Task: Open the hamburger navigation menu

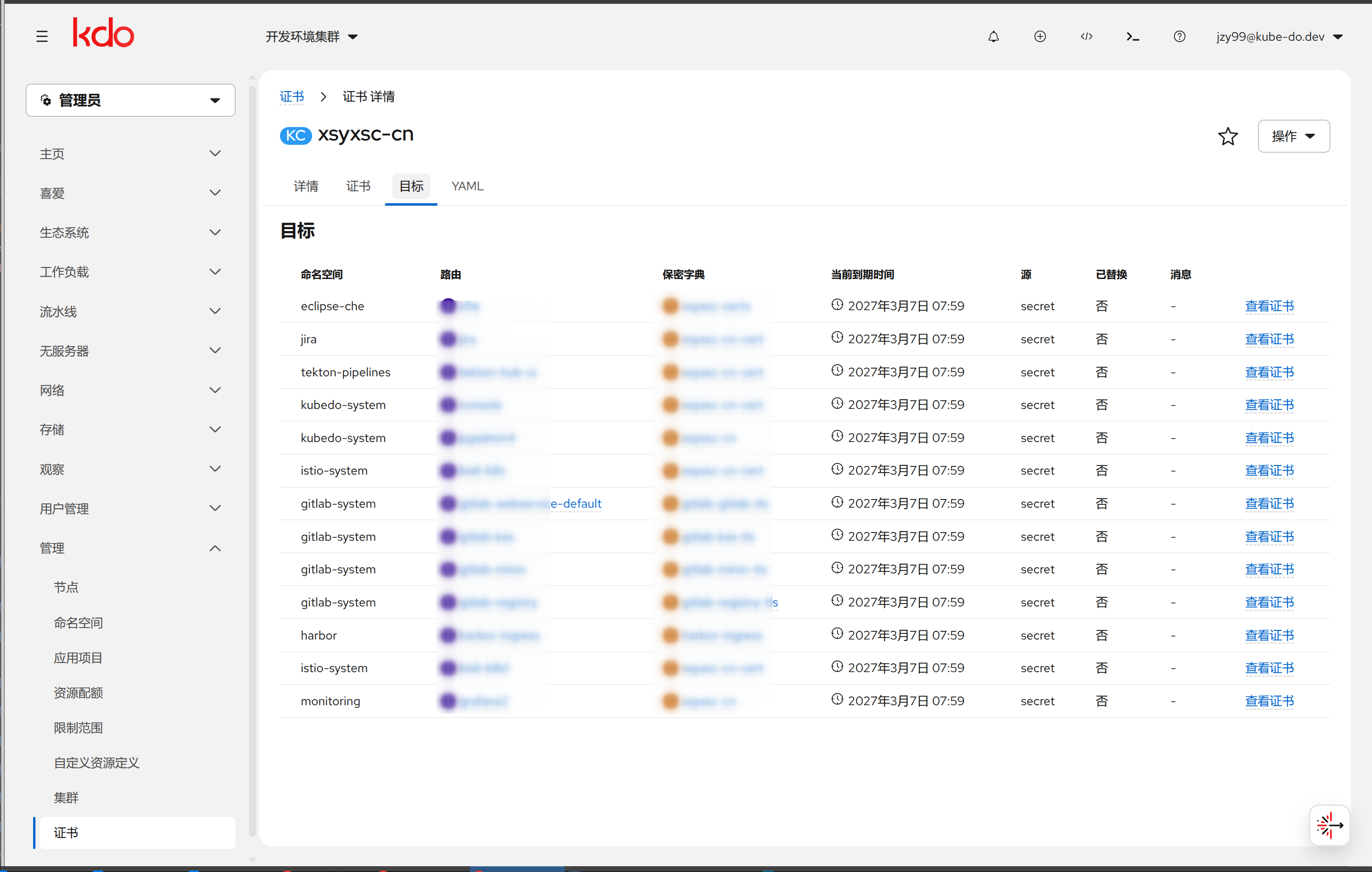Action: [x=42, y=36]
